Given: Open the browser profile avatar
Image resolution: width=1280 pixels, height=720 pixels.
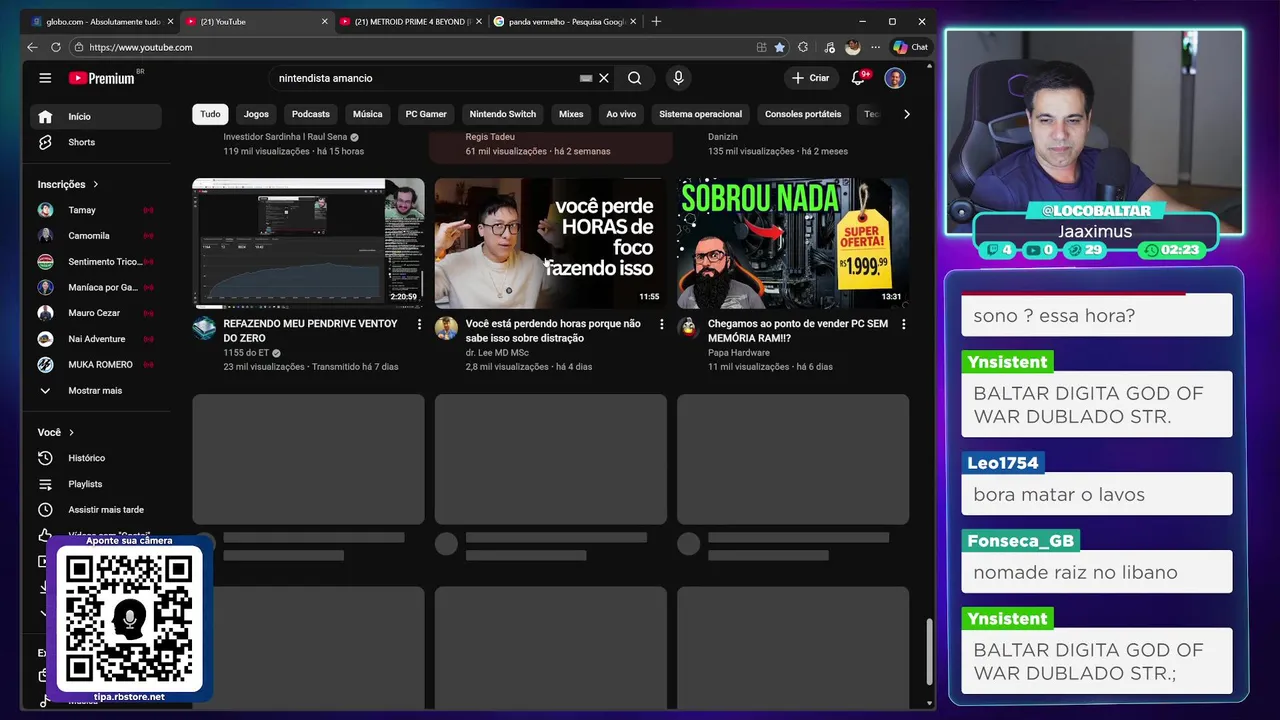Looking at the screenshot, I should 852,47.
